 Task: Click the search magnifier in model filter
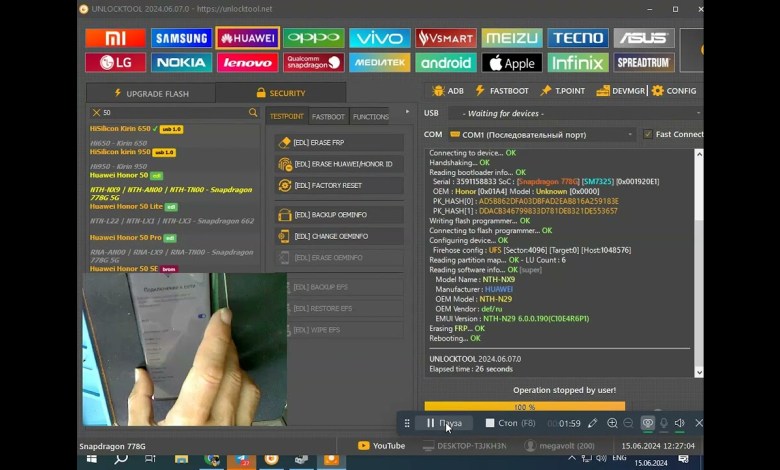[x=253, y=113]
